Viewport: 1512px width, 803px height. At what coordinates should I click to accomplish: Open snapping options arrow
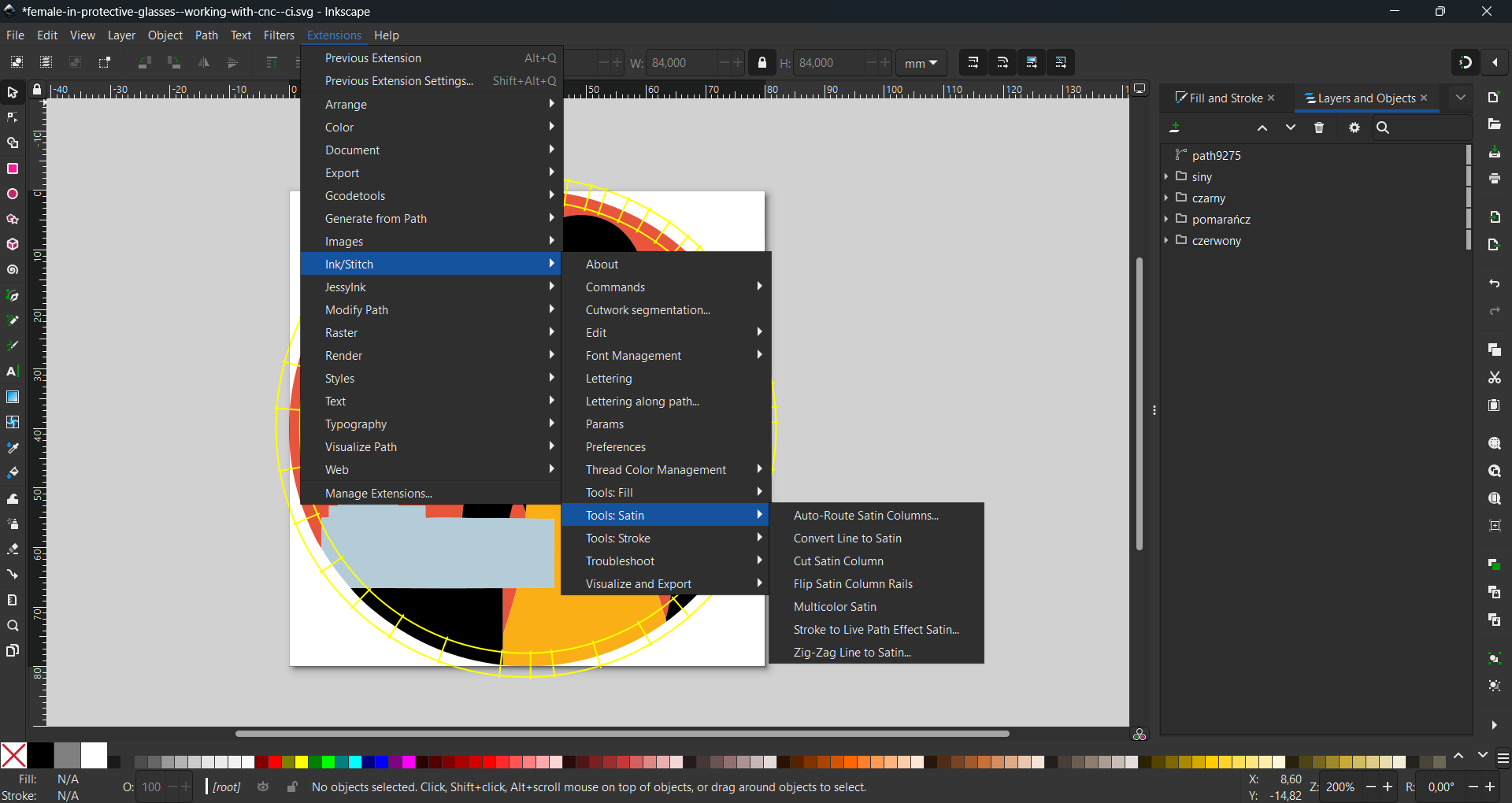tap(1495, 62)
